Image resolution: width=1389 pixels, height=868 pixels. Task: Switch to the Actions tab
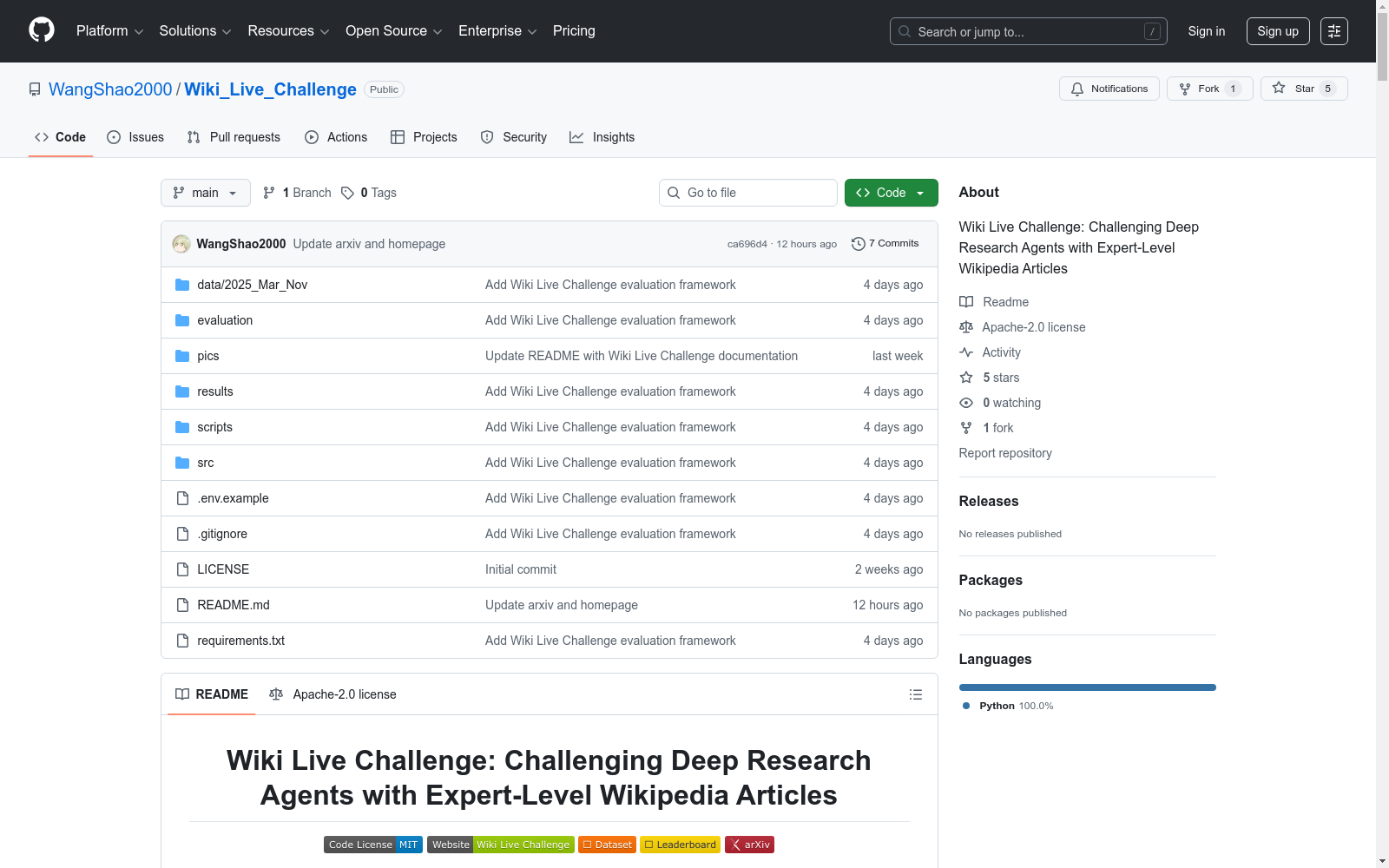336,137
